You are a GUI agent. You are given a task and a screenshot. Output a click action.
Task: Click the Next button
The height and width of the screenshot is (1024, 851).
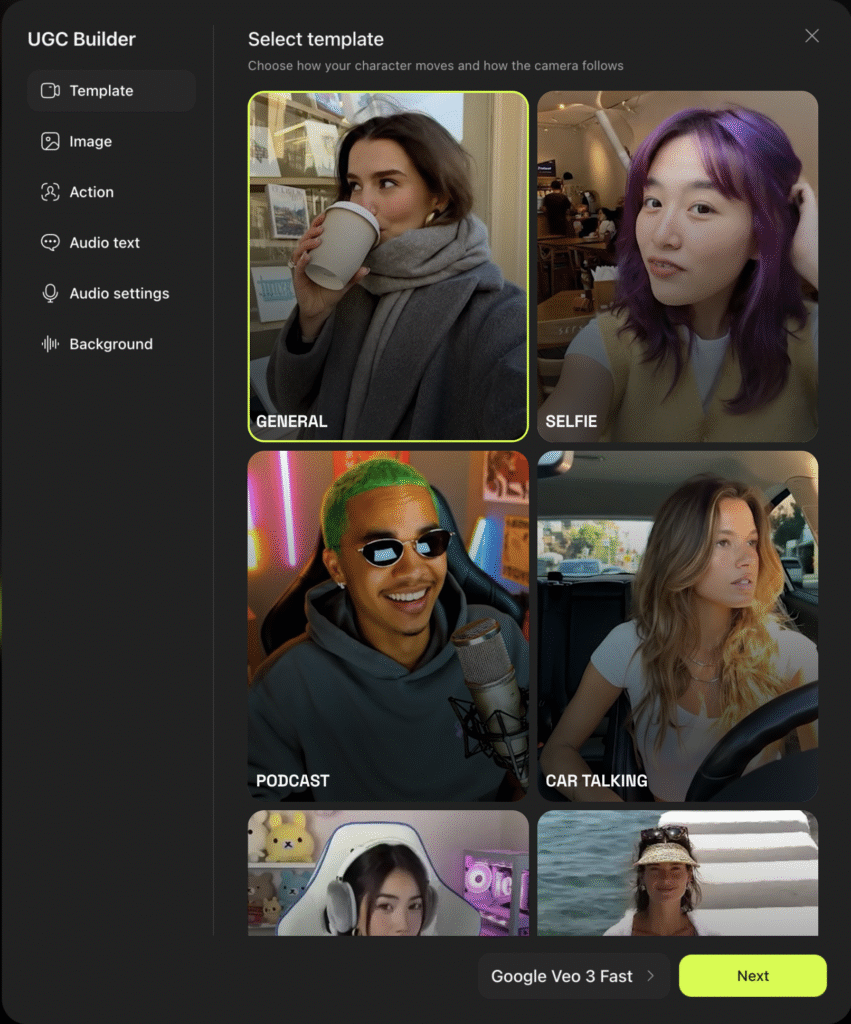[x=752, y=976]
